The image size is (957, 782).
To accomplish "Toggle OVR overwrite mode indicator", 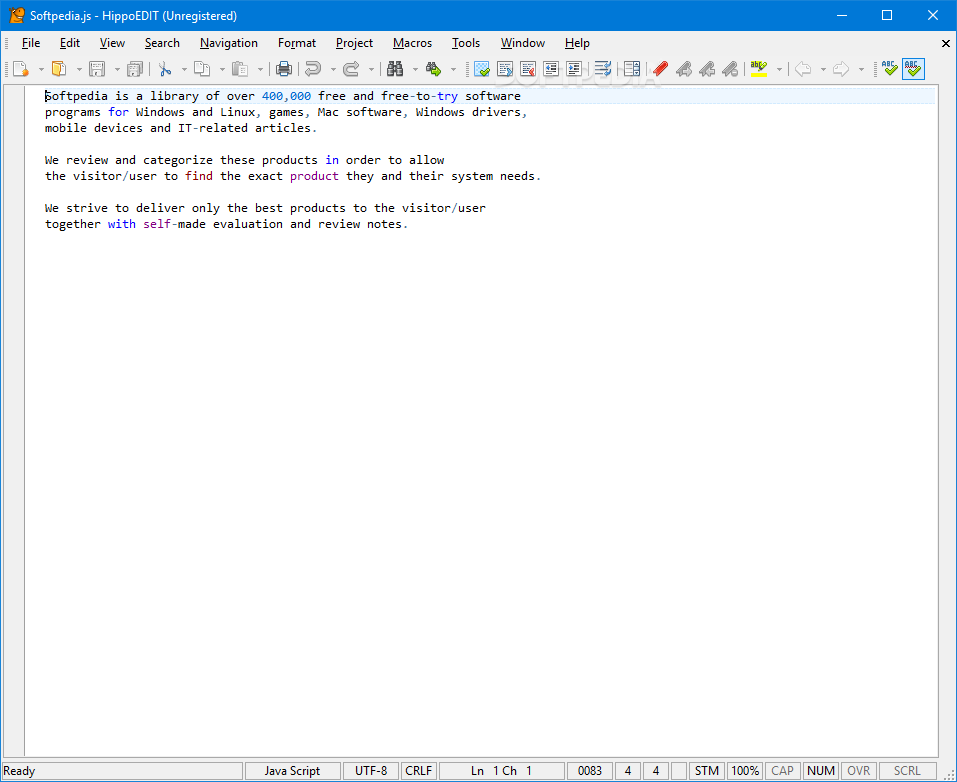I will coord(858,771).
